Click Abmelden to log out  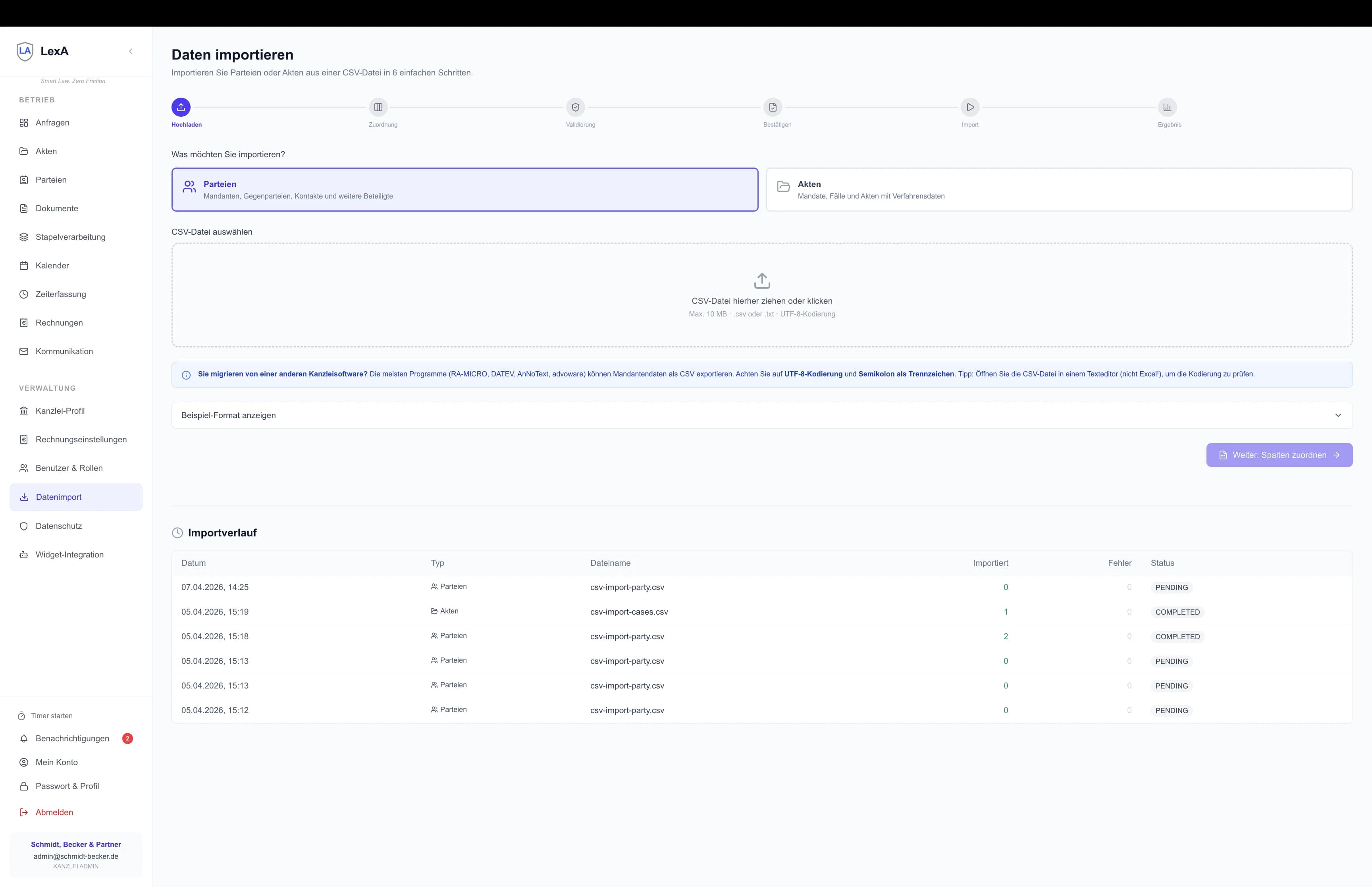coord(54,812)
